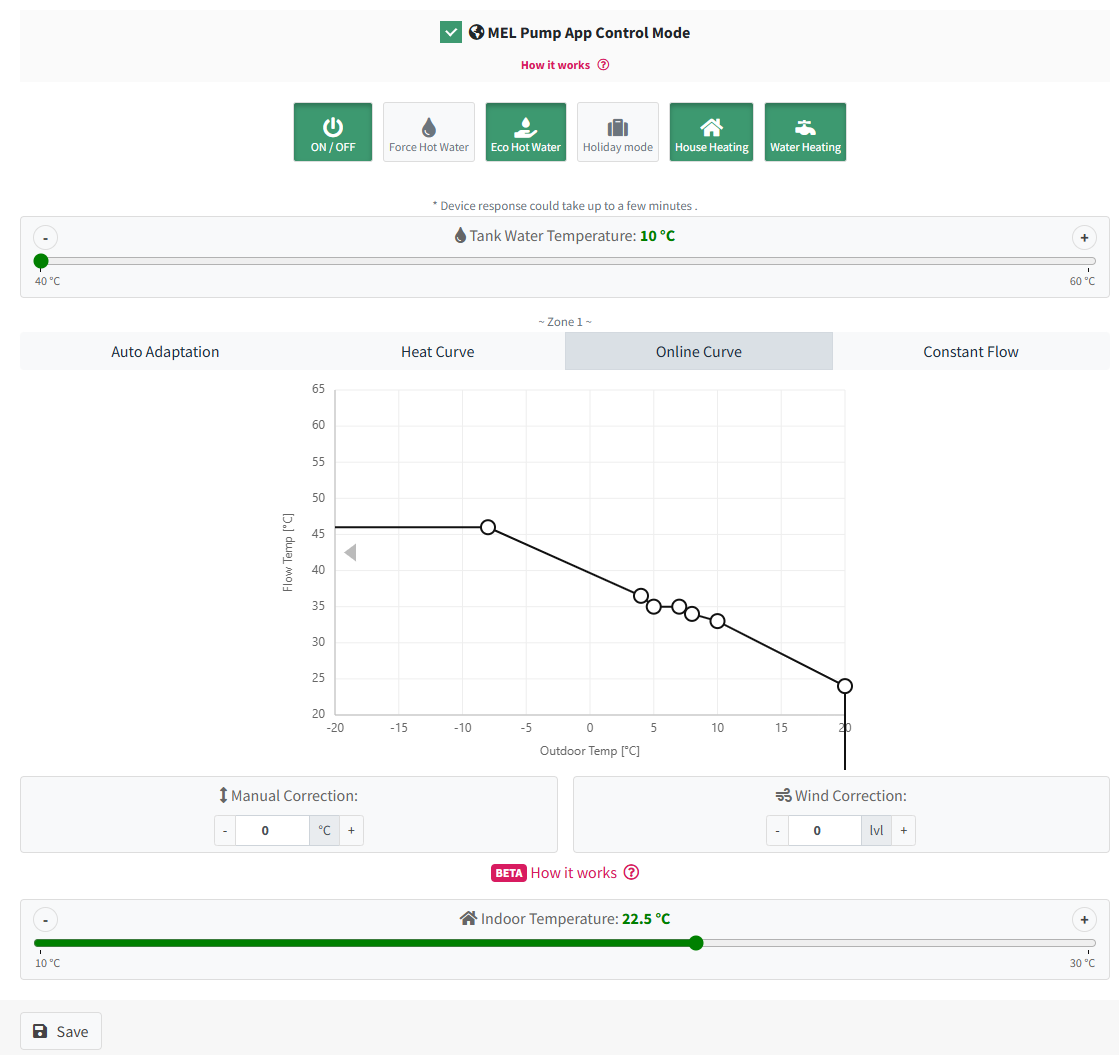The width and height of the screenshot is (1119, 1055).
Task: Click the gray left arrow on chart
Action: pos(350,552)
